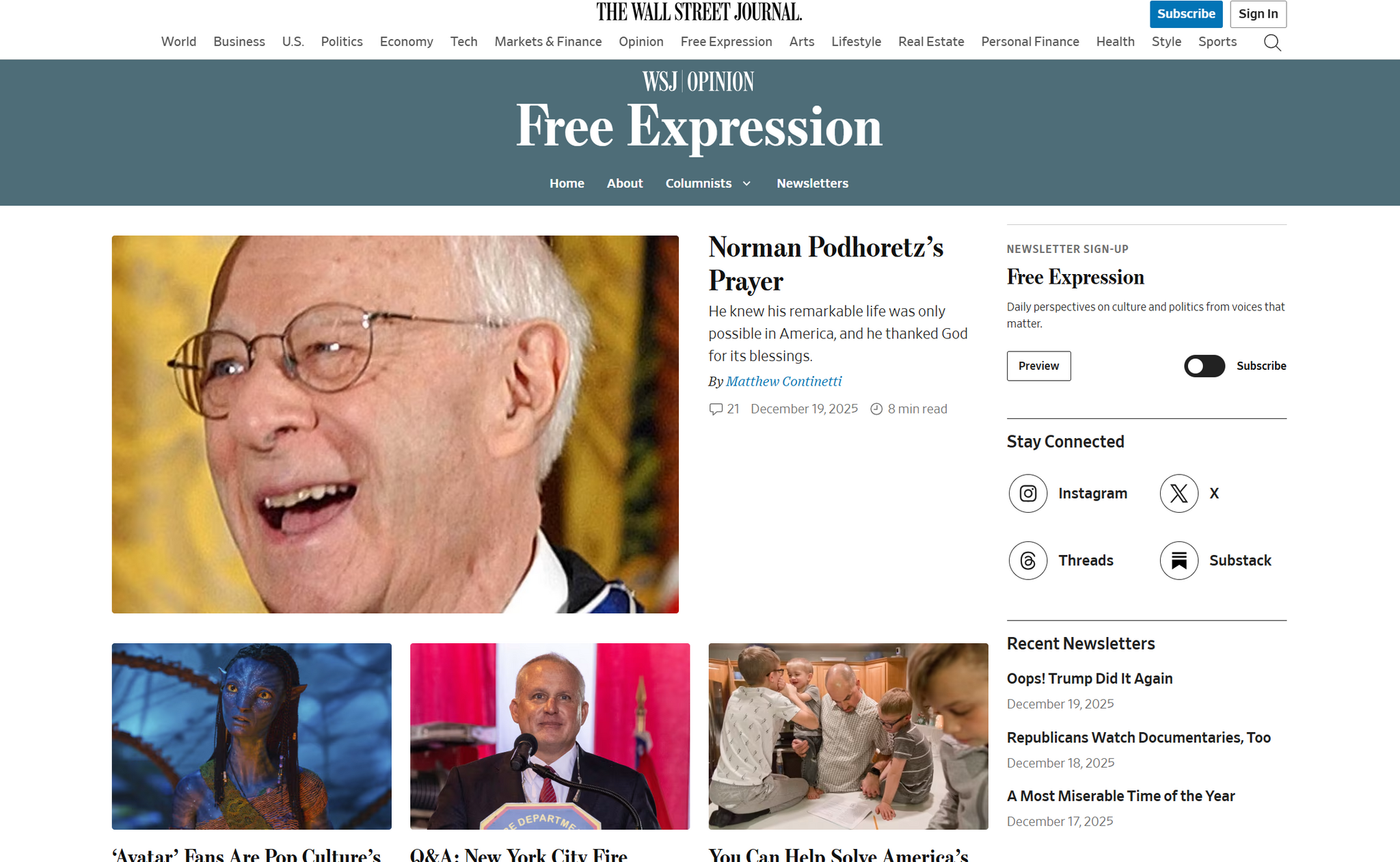
Task: Preview the Free Expression newsletter
Action: 1038,366
